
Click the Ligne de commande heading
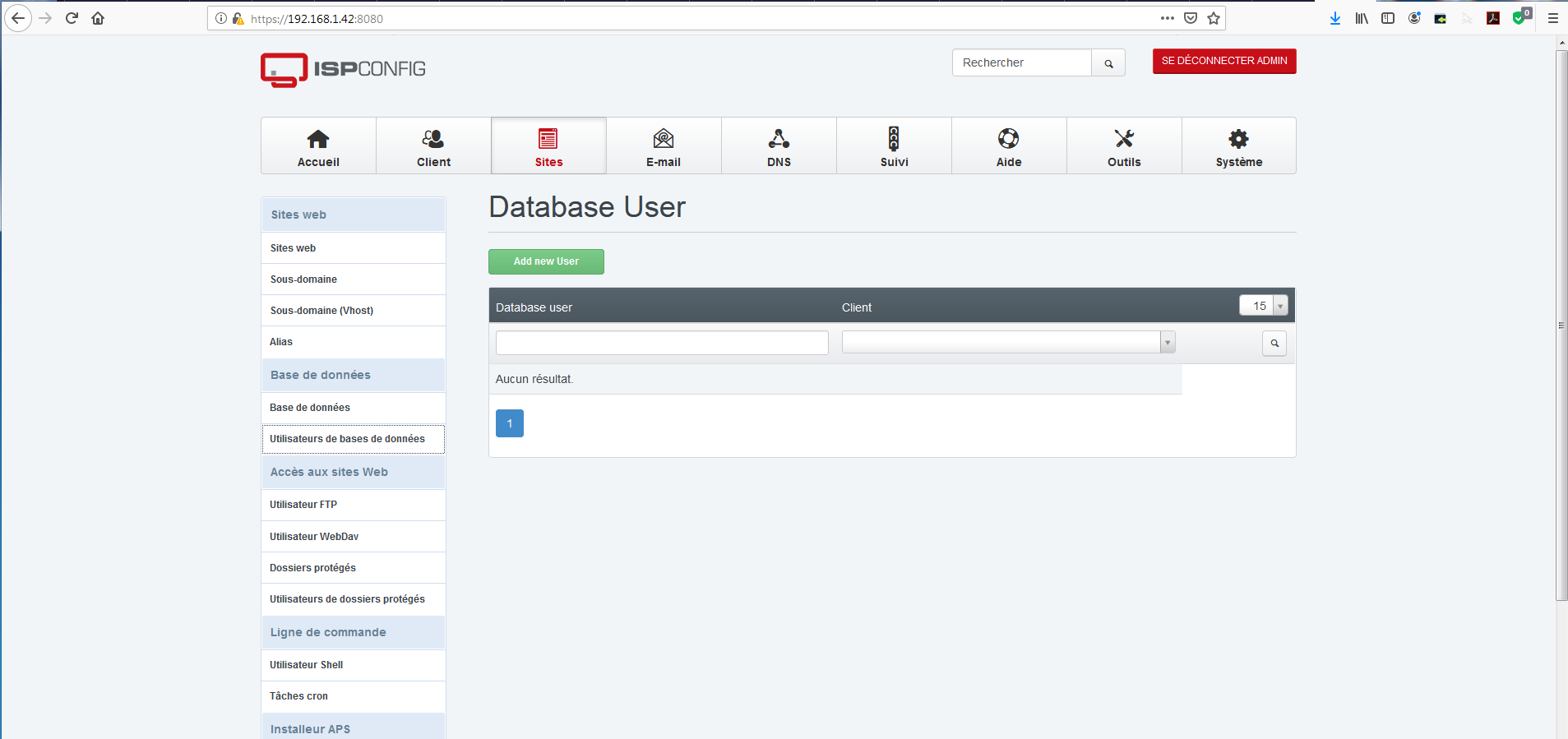point(354,632)
